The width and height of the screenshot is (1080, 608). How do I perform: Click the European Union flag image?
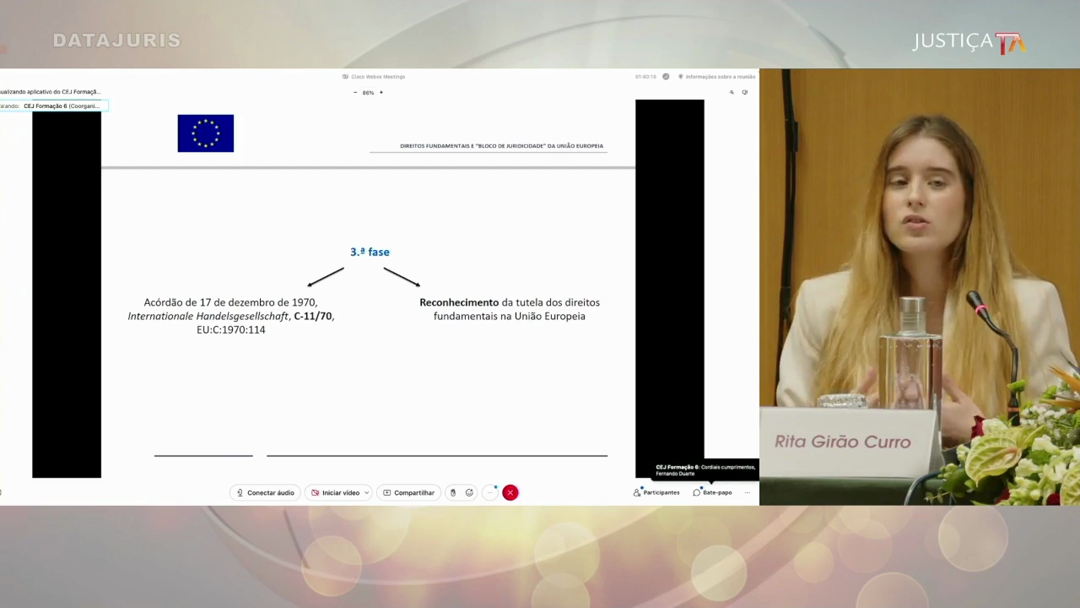tap(205, 133)
